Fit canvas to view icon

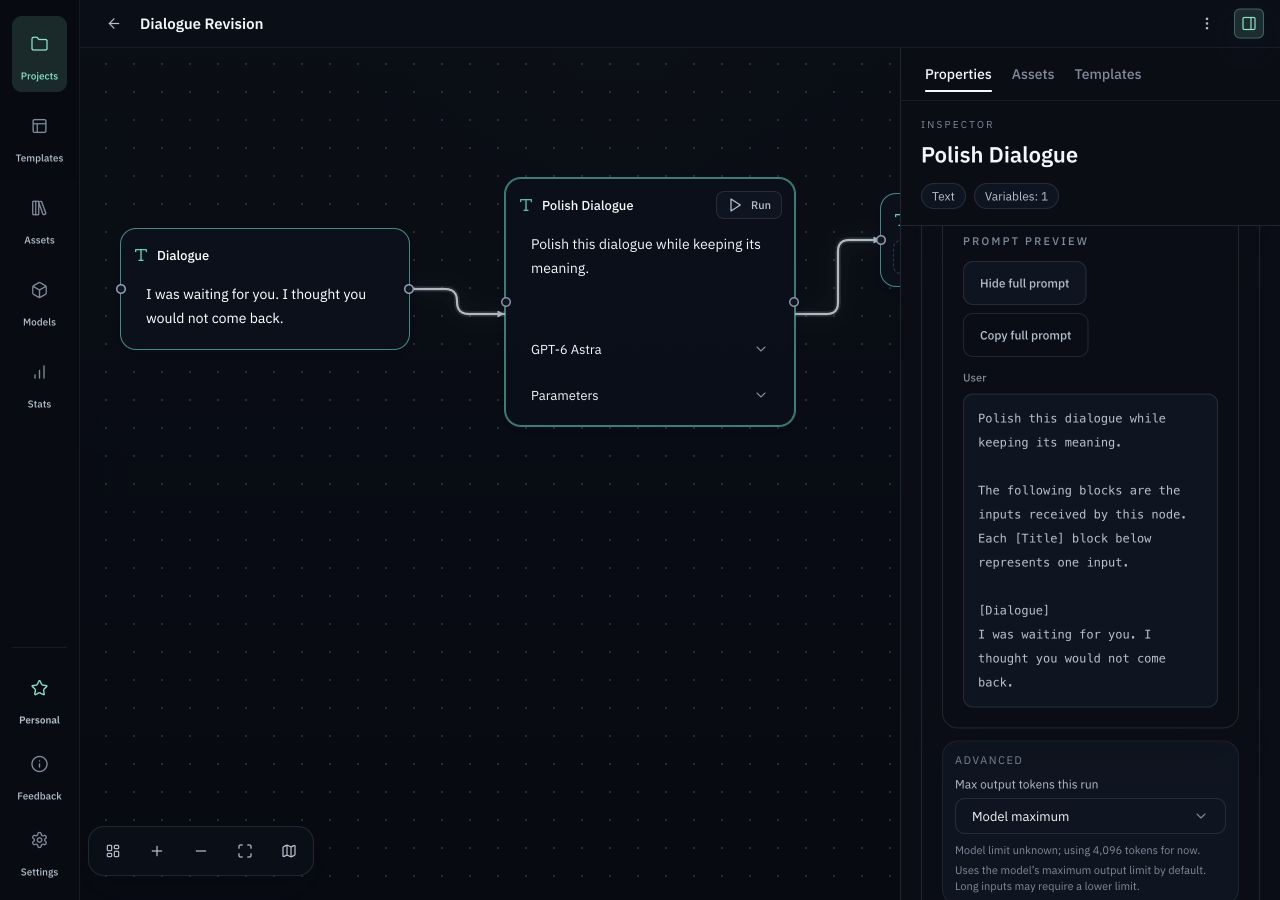coord(245,851)
